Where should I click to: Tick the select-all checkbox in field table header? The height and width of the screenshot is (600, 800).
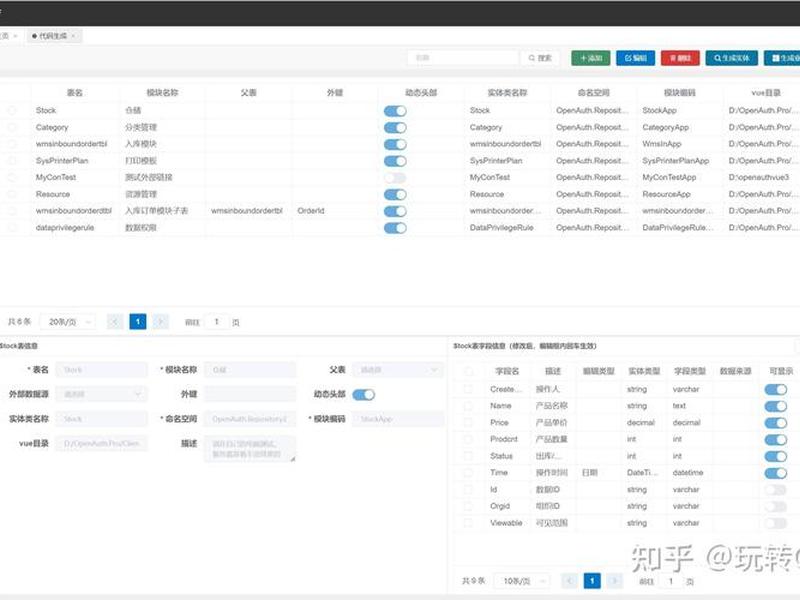pos(468,371)
